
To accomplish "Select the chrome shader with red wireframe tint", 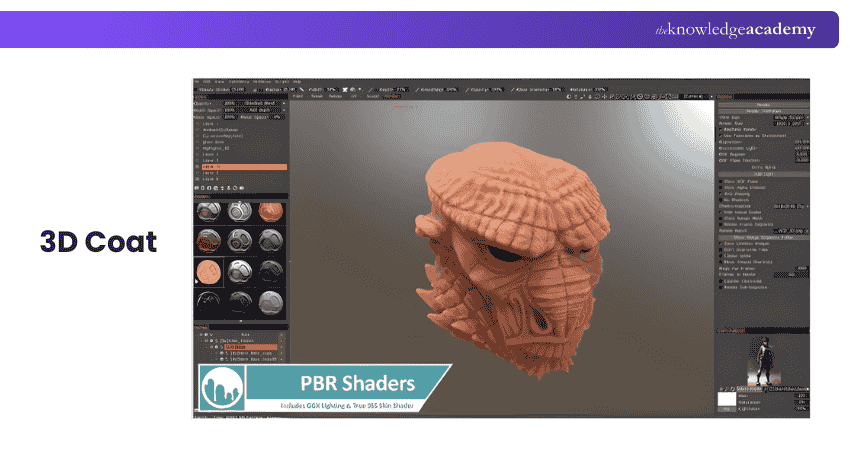I will 209,241.
